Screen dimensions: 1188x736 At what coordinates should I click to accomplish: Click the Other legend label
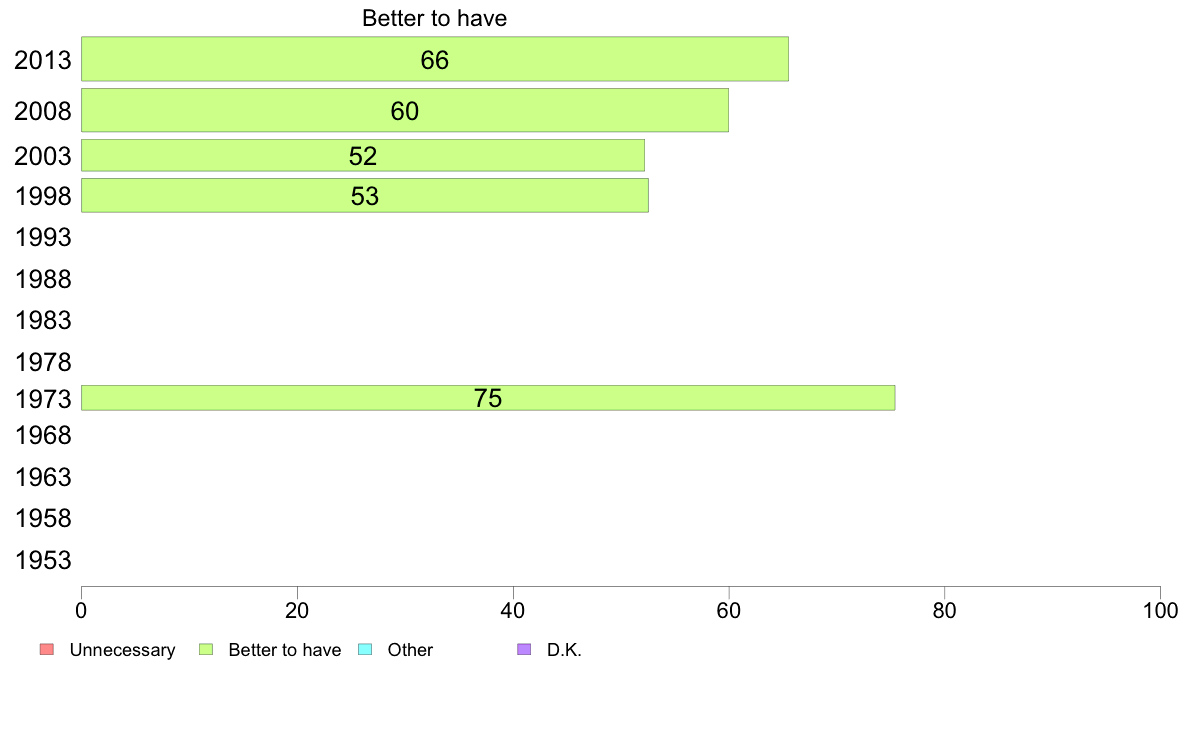point(410,650)
